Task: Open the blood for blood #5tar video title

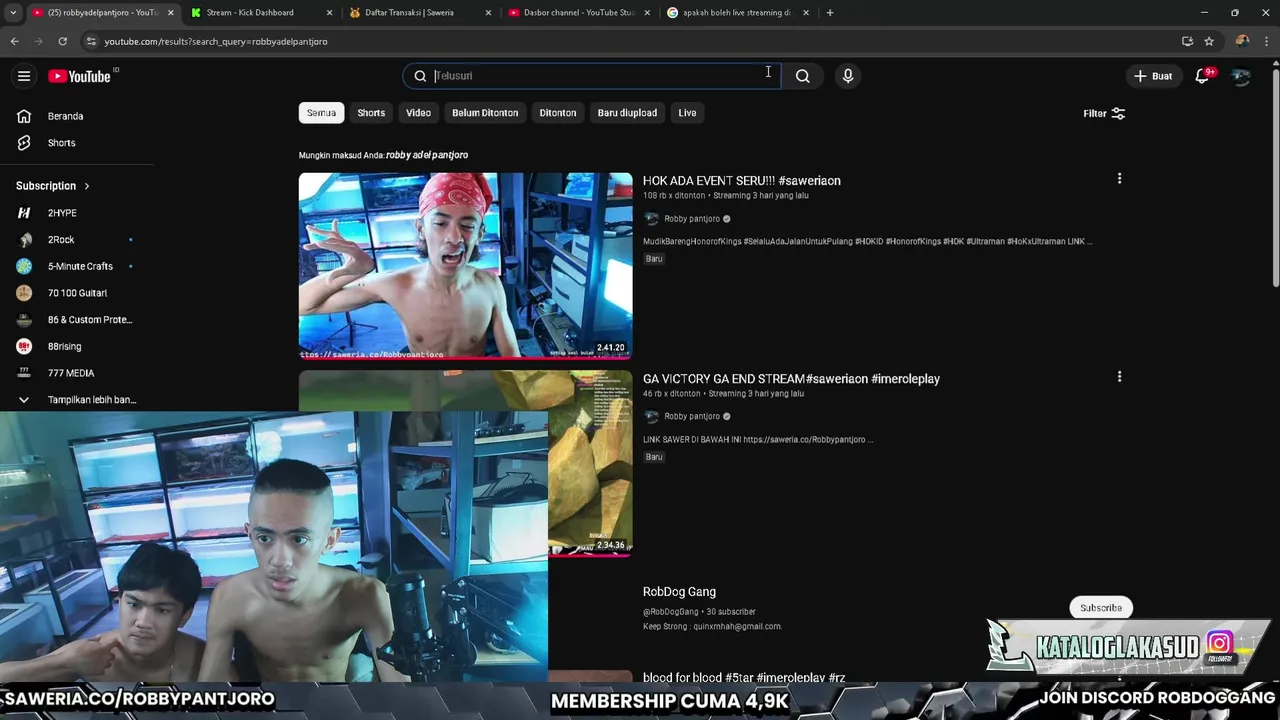Action: (744, 678)
